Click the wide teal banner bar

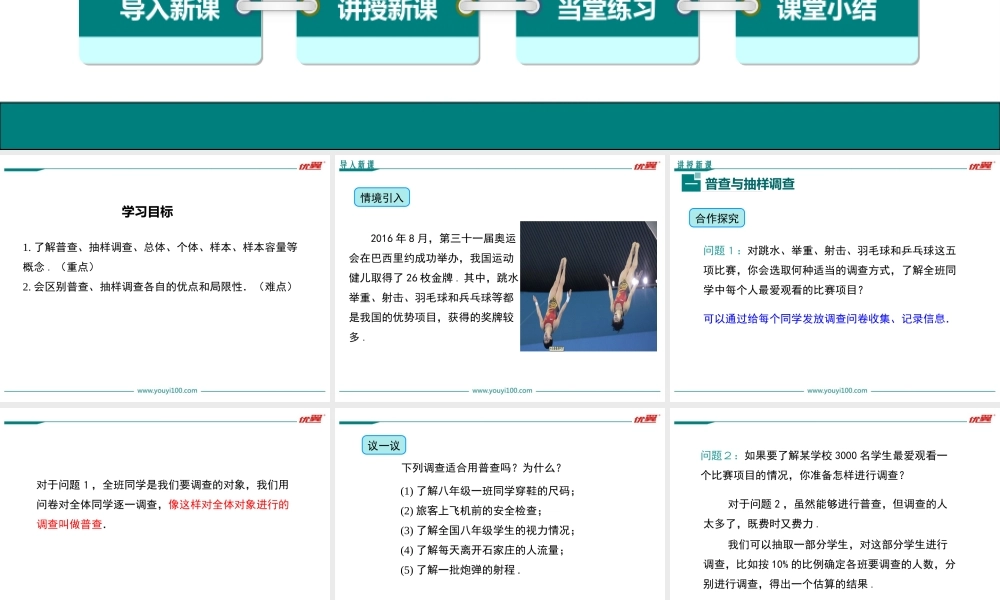pyautogui.click(x=500, y=126)
